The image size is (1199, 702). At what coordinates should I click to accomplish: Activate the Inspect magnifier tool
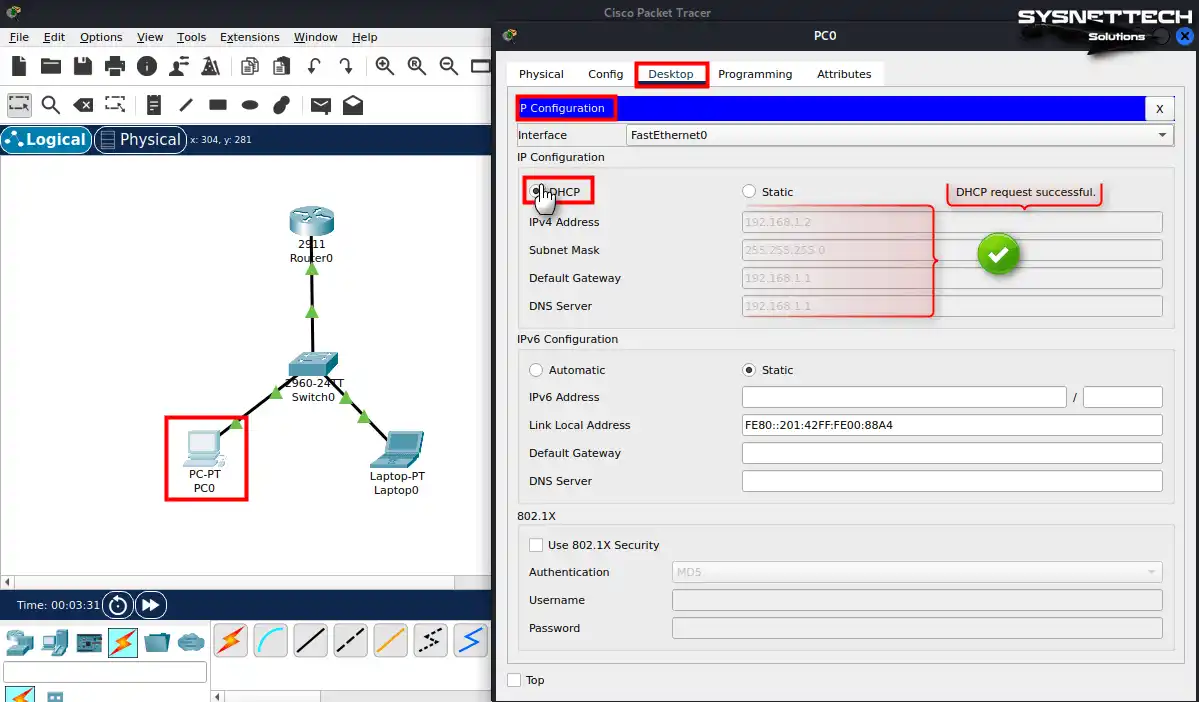coord(50,105)
